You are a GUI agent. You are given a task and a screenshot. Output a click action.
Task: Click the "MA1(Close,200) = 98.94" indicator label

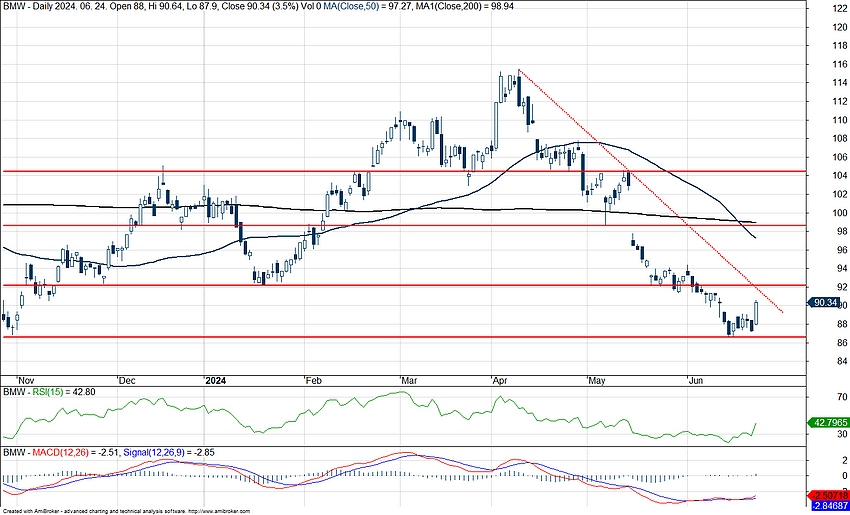click(465, 6)
